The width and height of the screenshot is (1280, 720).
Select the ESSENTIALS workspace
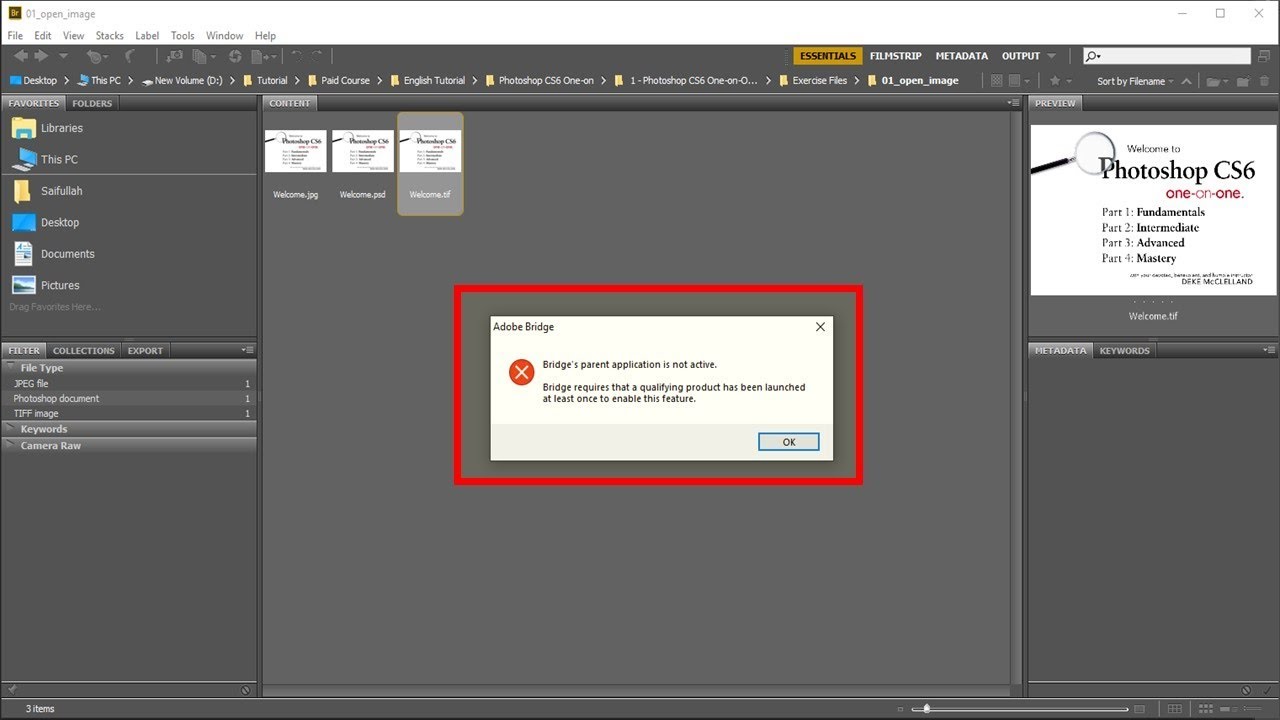click(x=828, y=56)
